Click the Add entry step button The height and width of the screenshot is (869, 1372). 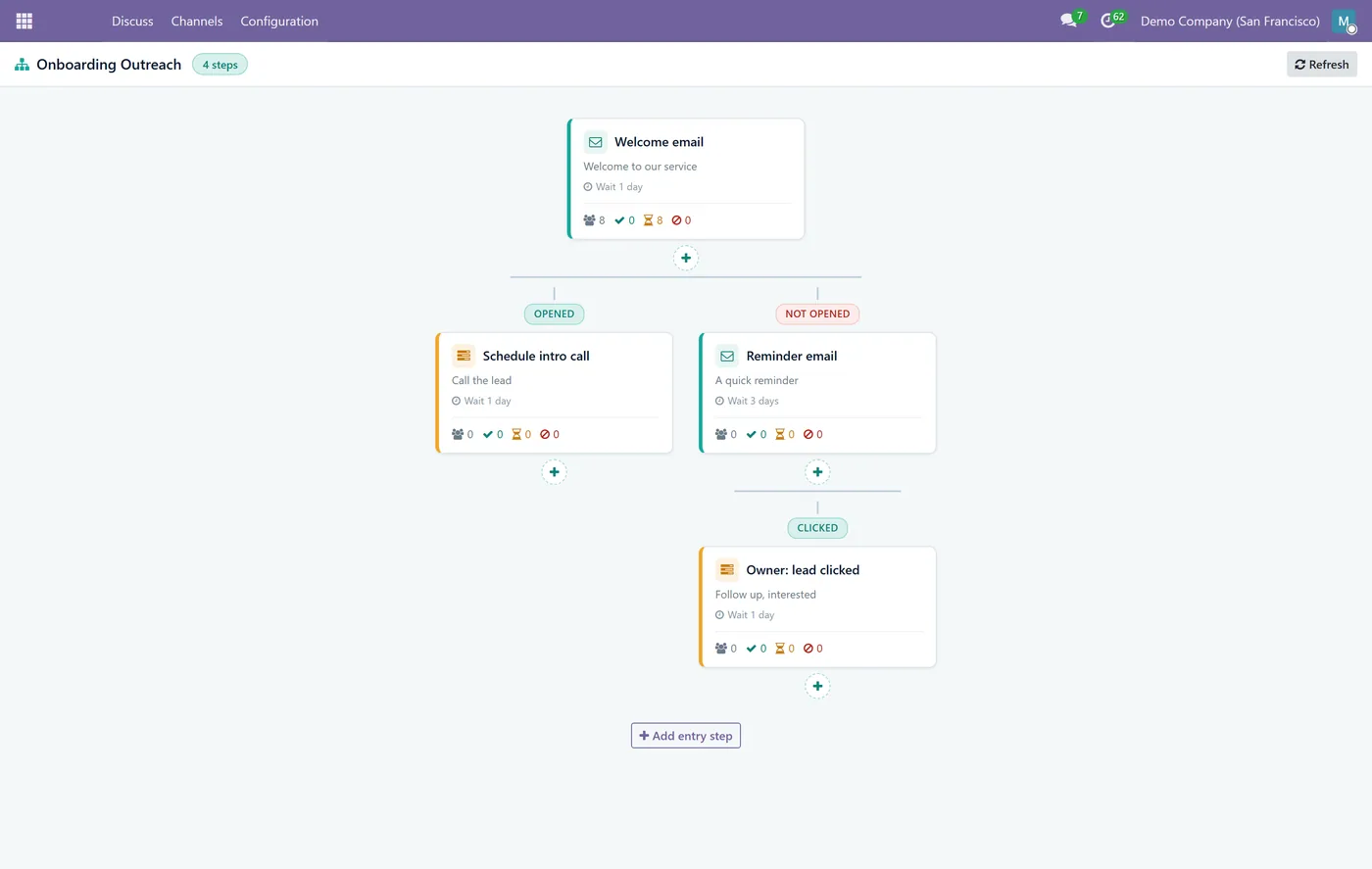[686, 736]
